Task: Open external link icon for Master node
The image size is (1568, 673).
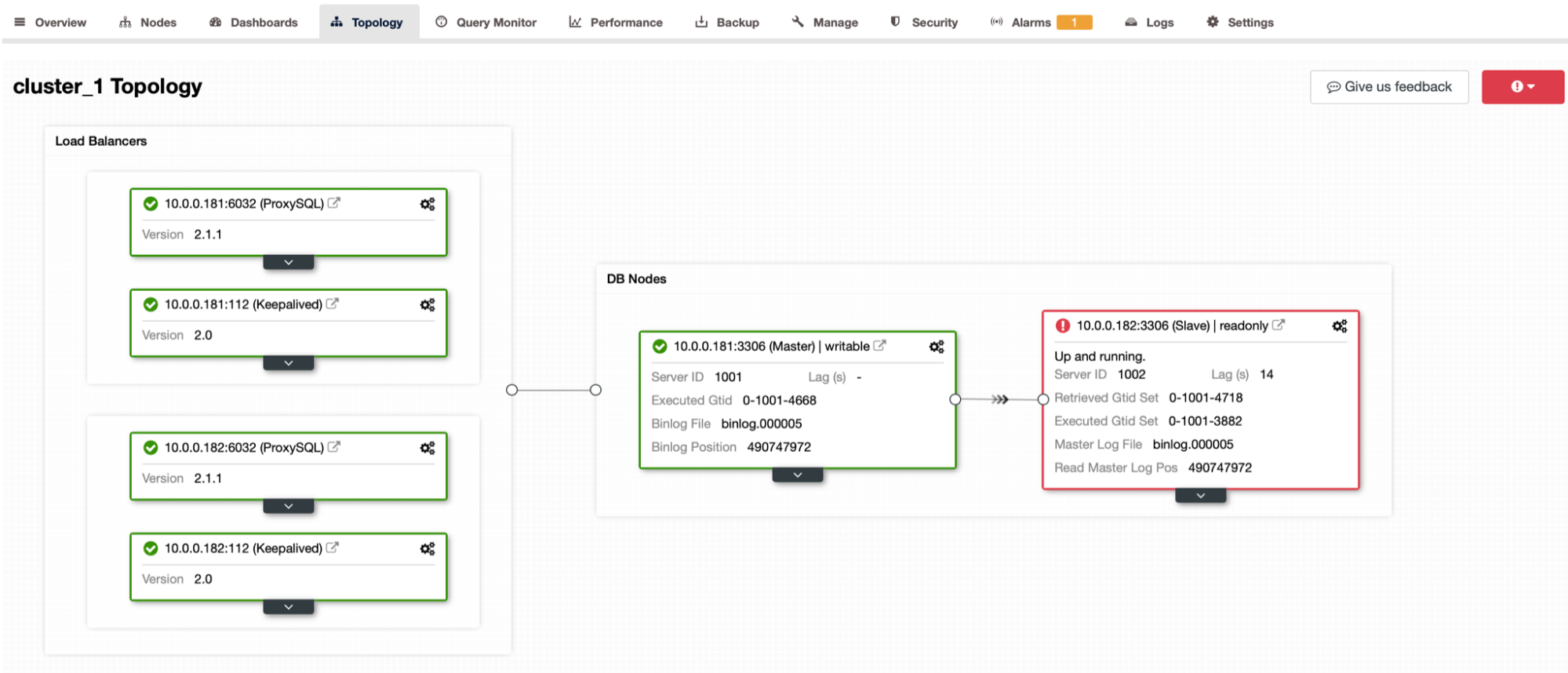Action: [880, 345]
